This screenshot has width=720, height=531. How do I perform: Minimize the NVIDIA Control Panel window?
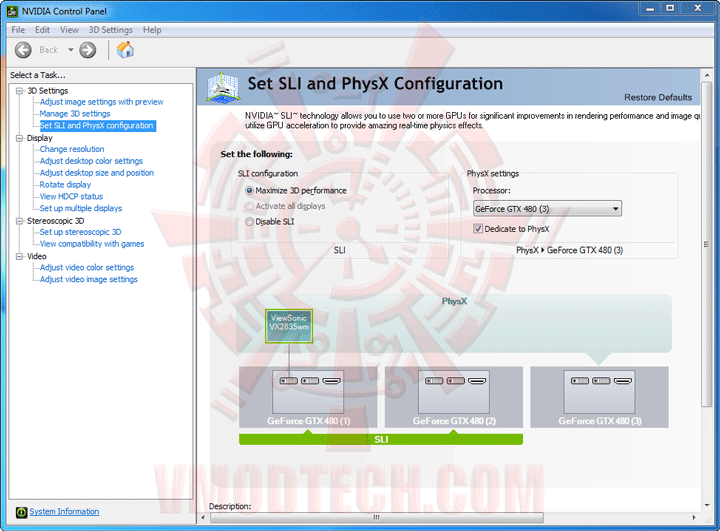[650, 8]
